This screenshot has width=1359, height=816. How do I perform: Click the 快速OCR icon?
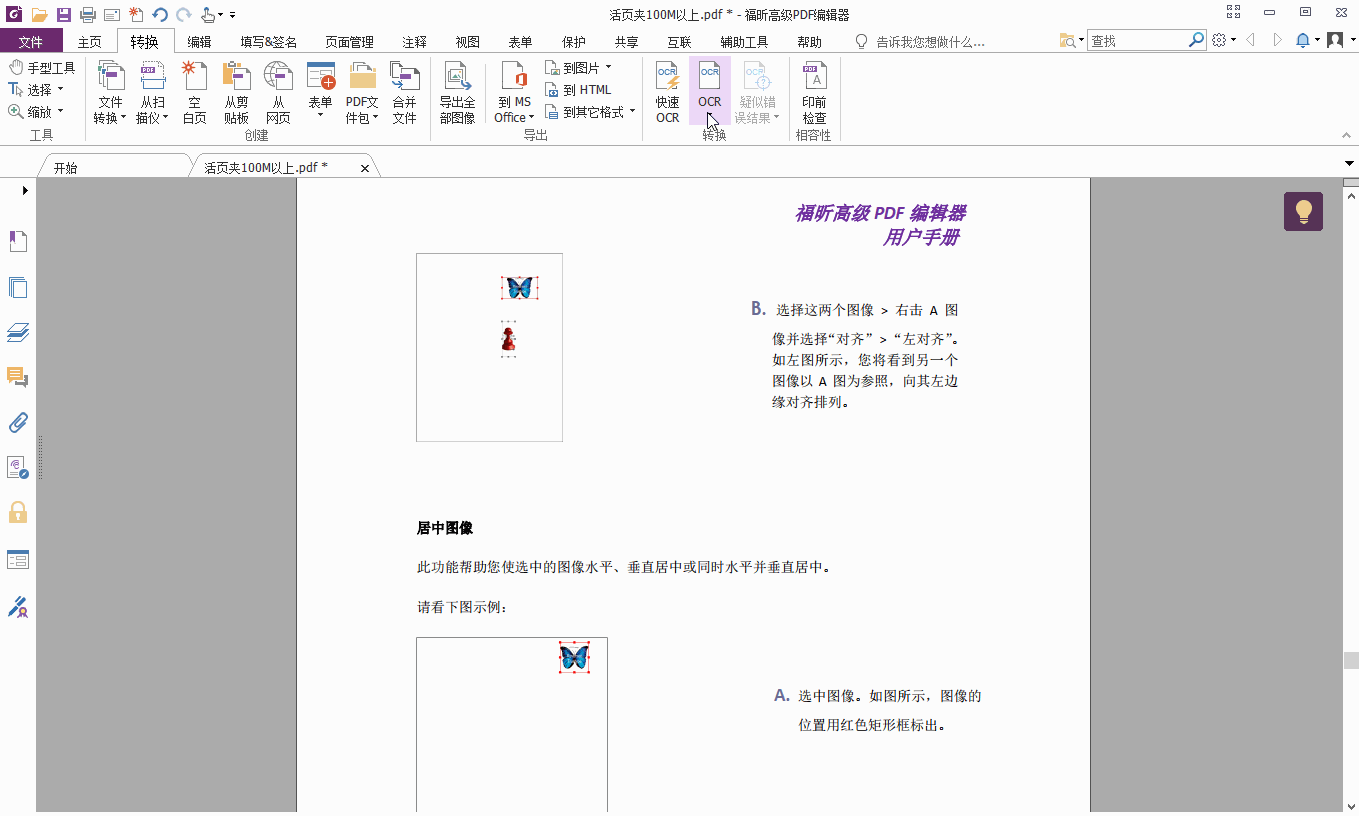666,90
